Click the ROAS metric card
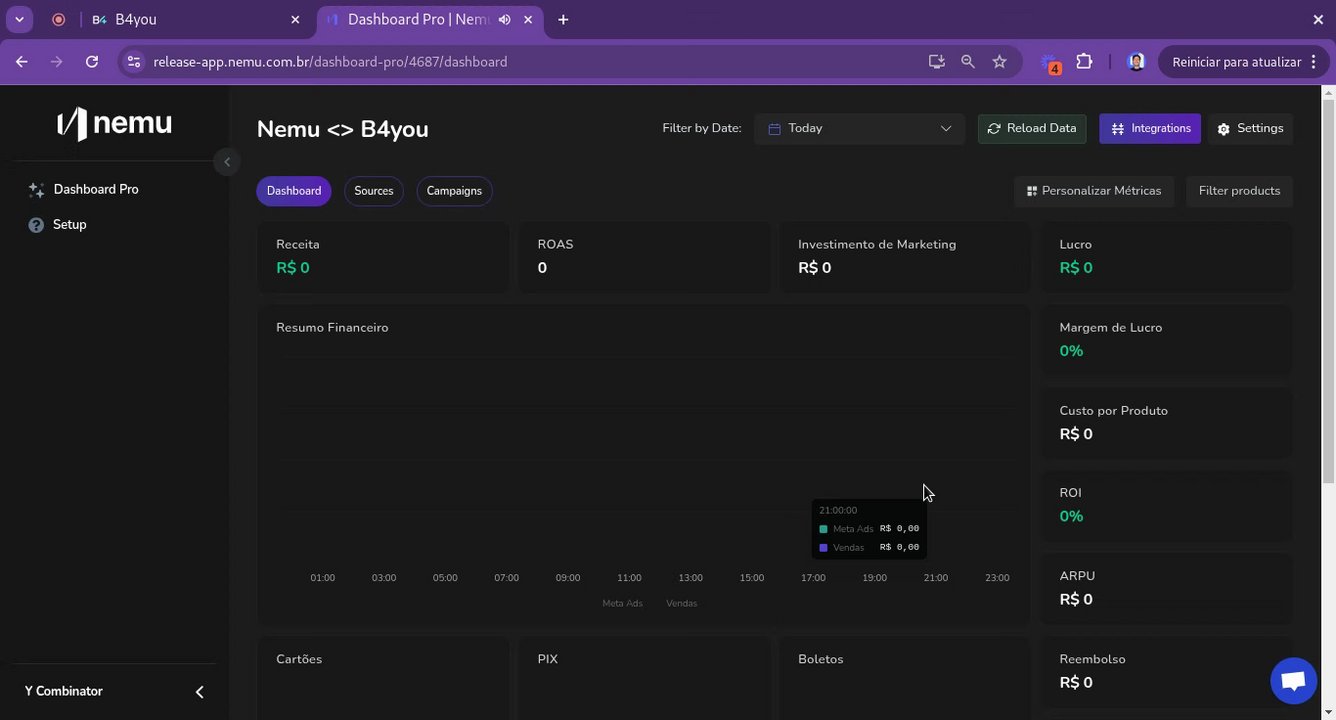The width and height of the screenshot is (1336, 720). [644, 257]
